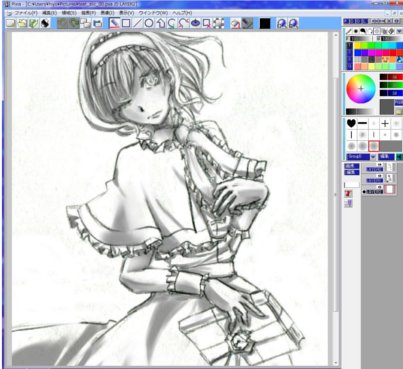This screenshot has width=403, height=369.
Task: Click the zoom in magnifier icon
Action: coord(282,23)
